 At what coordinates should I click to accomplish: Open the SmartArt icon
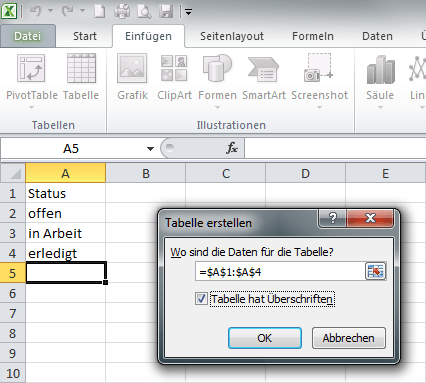coord(264,69)
